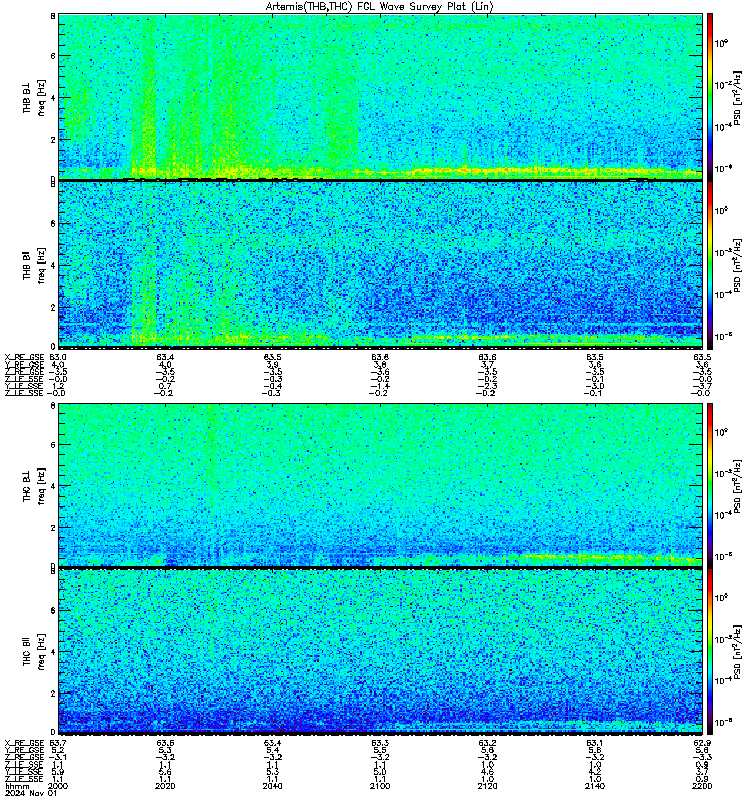750x800 pixels.
Task: Click the "2120" time tick label
Action: [487, 786]
